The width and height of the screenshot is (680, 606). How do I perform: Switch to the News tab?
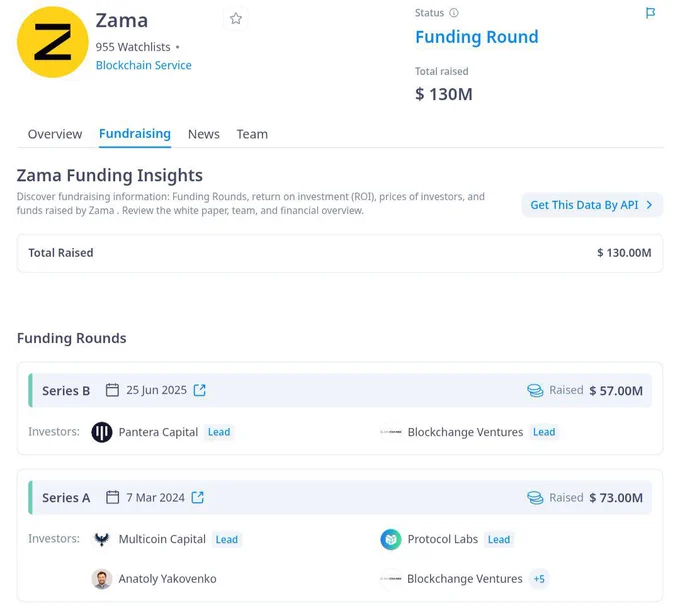203,134
